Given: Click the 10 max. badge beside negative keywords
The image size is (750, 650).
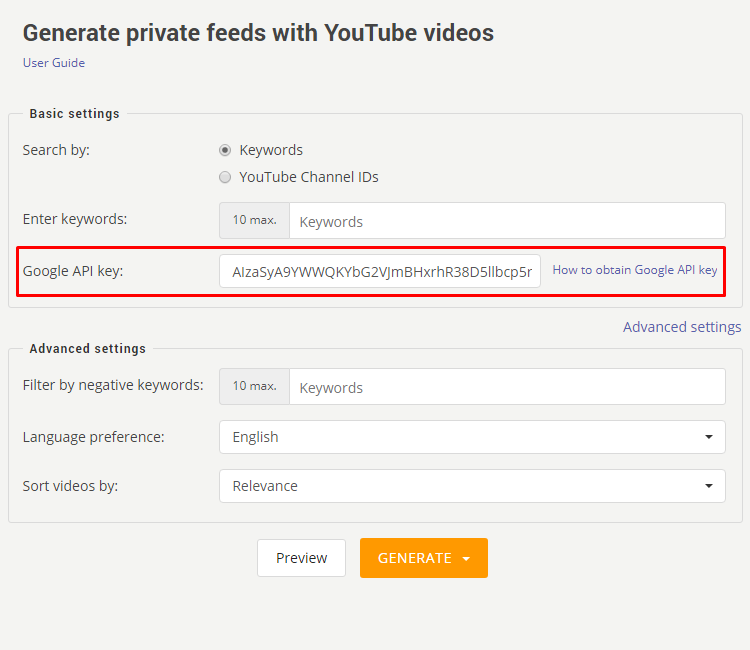Looking at the screenshot, I should coord(254,386).
